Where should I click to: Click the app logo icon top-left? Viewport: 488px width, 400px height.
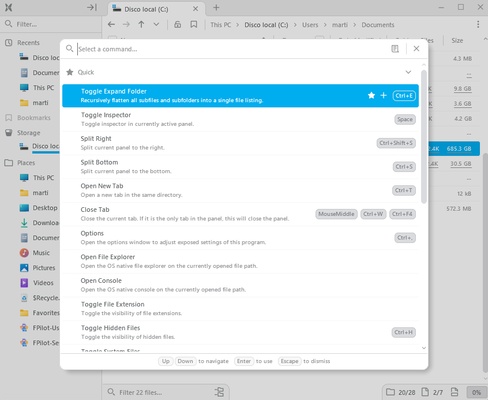pyautogui.click(x=9, y=7)
